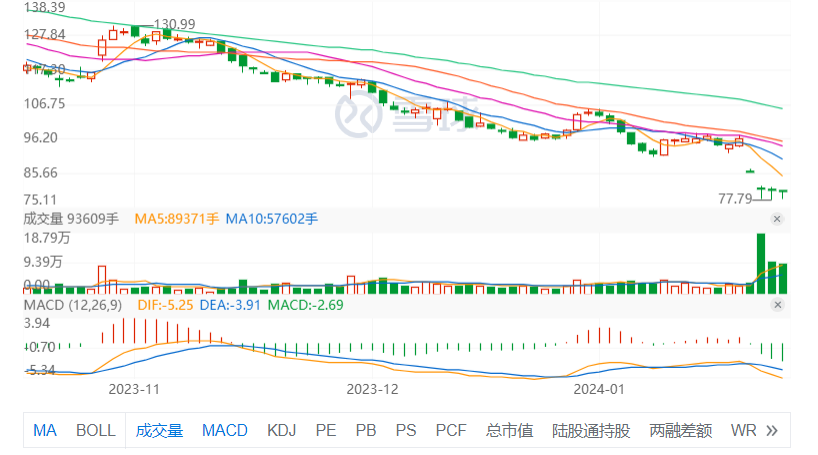Viewport: 818px width, 455px height.
Task: Click the DEA:-3.91 value
Action: pyautogui.click(x=230, y=305)
